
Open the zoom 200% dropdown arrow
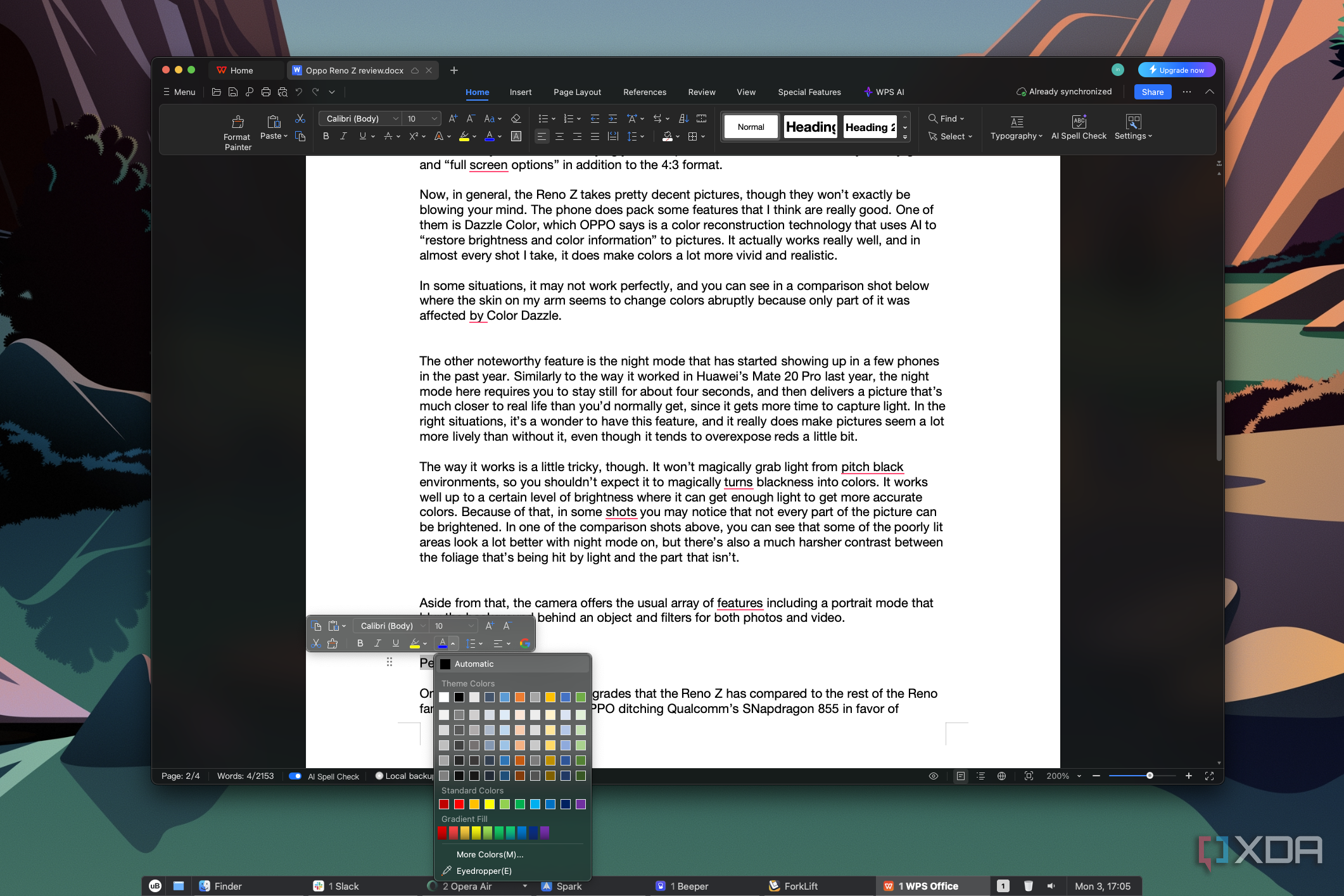pos(1079,776)
